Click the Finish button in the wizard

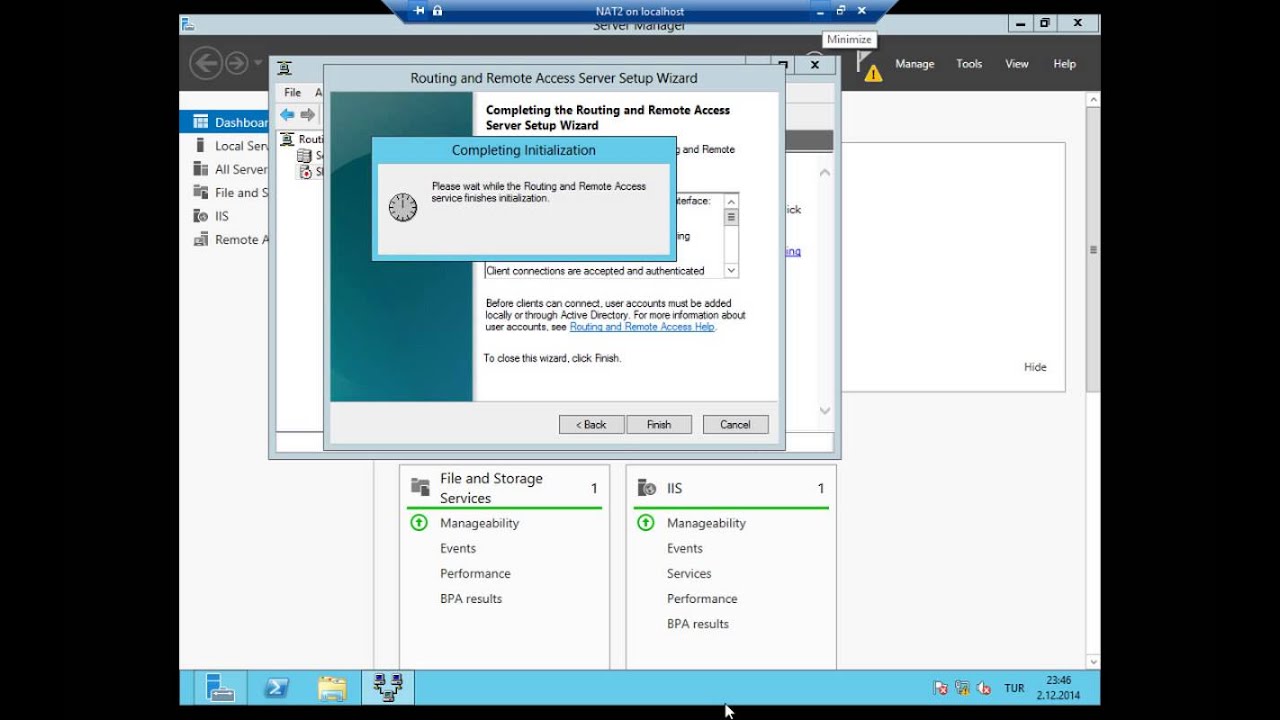tap(659, 425)
